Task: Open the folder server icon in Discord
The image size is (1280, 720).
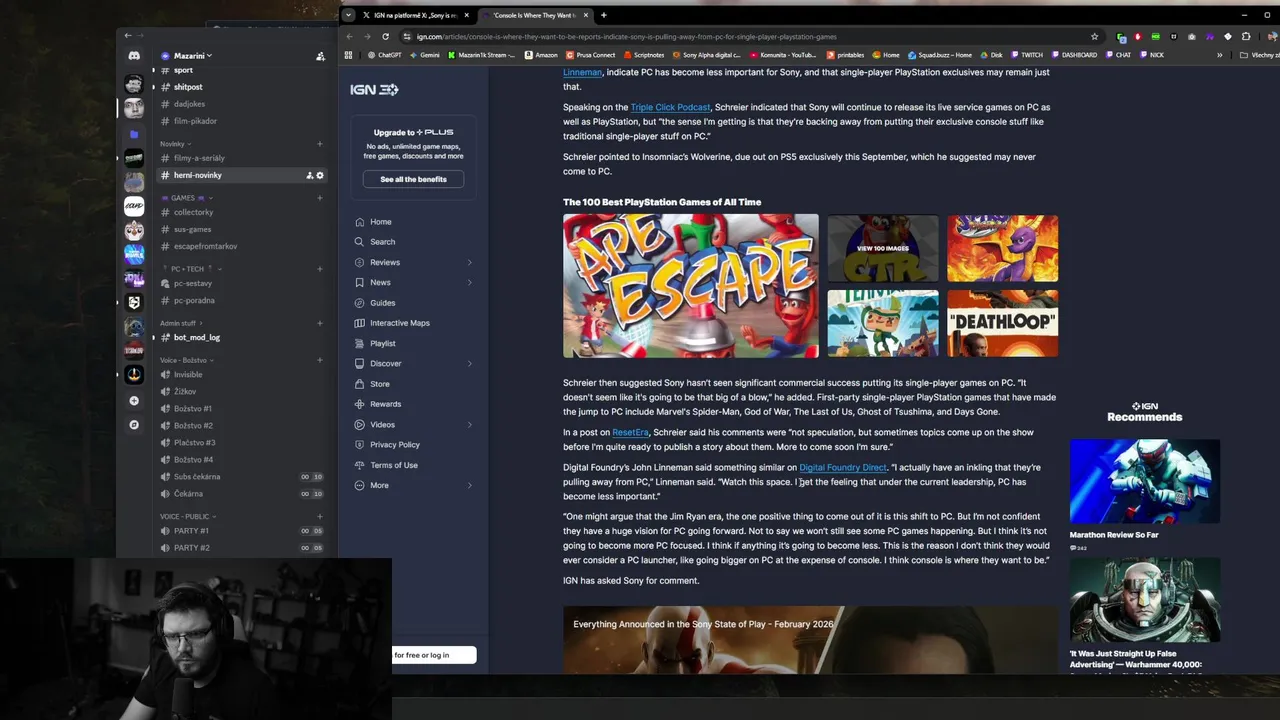Action: click(x=134, y=133)
